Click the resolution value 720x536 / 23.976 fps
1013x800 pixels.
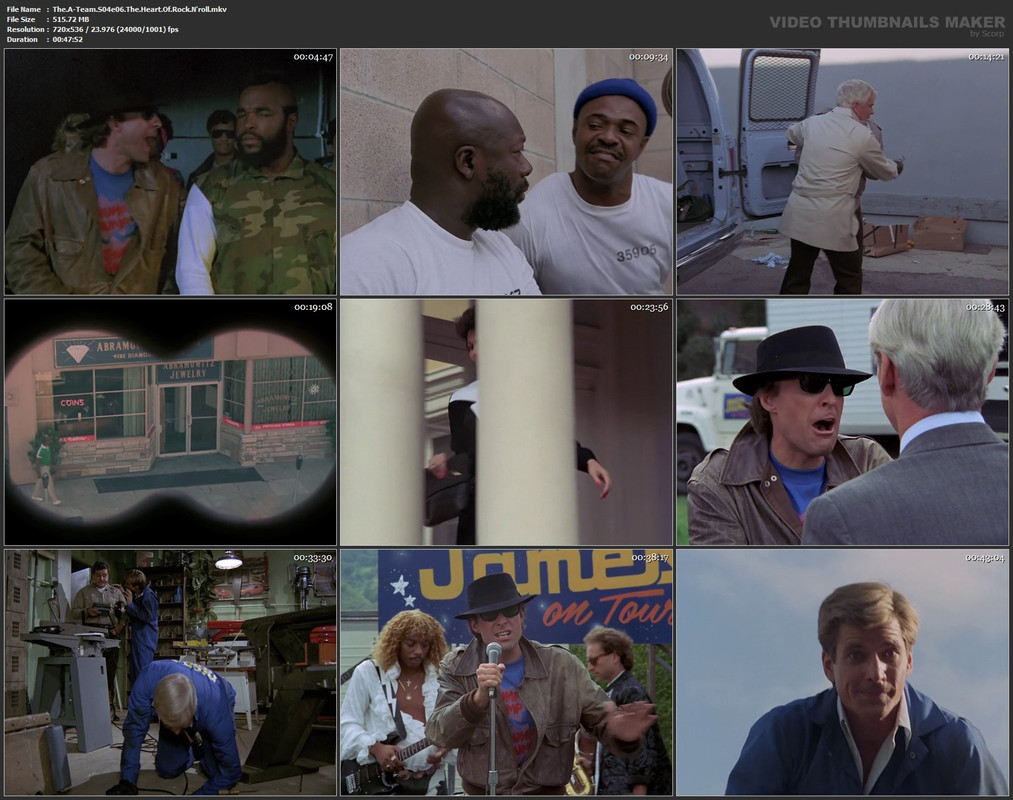116,29
